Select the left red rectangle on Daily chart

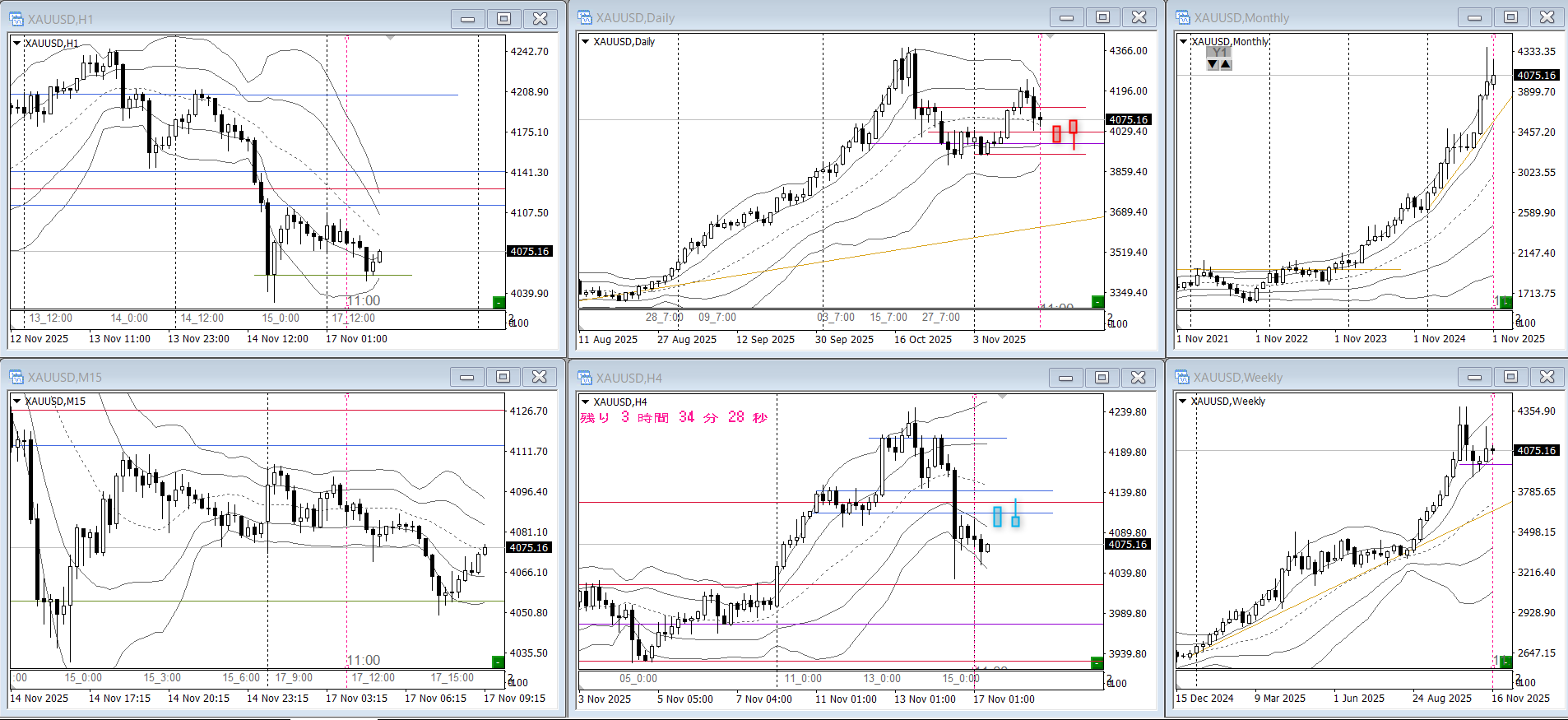pyautogui.click(x=1057, y=133)
